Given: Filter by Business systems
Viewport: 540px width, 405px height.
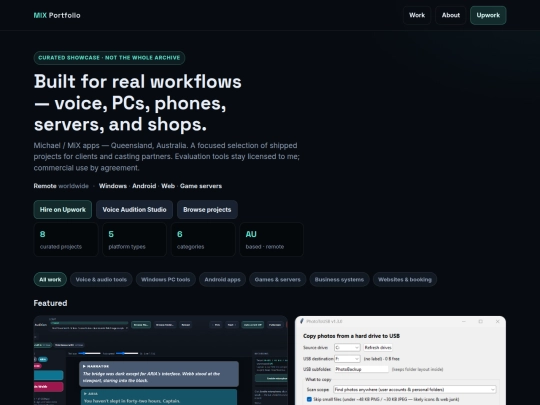Looking at the screenshot, I should pos(339,279).
